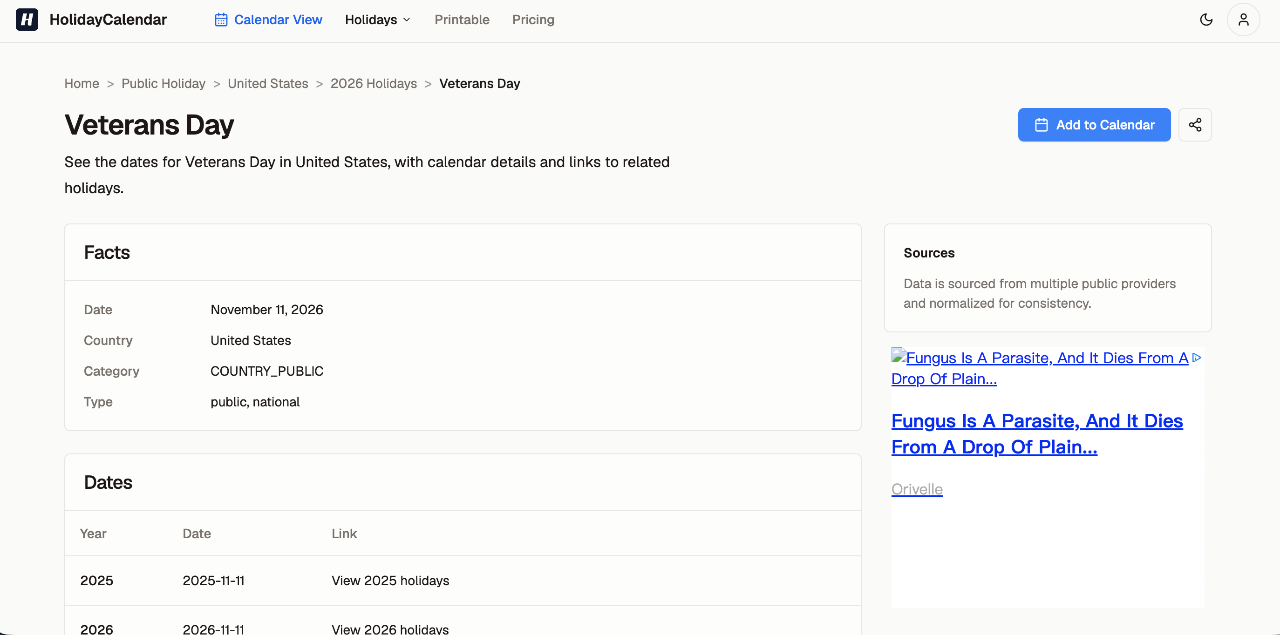The height and width of the screenshot is (635, 1280).
Task: Click the Dates section heading
Action: [108, 483]
